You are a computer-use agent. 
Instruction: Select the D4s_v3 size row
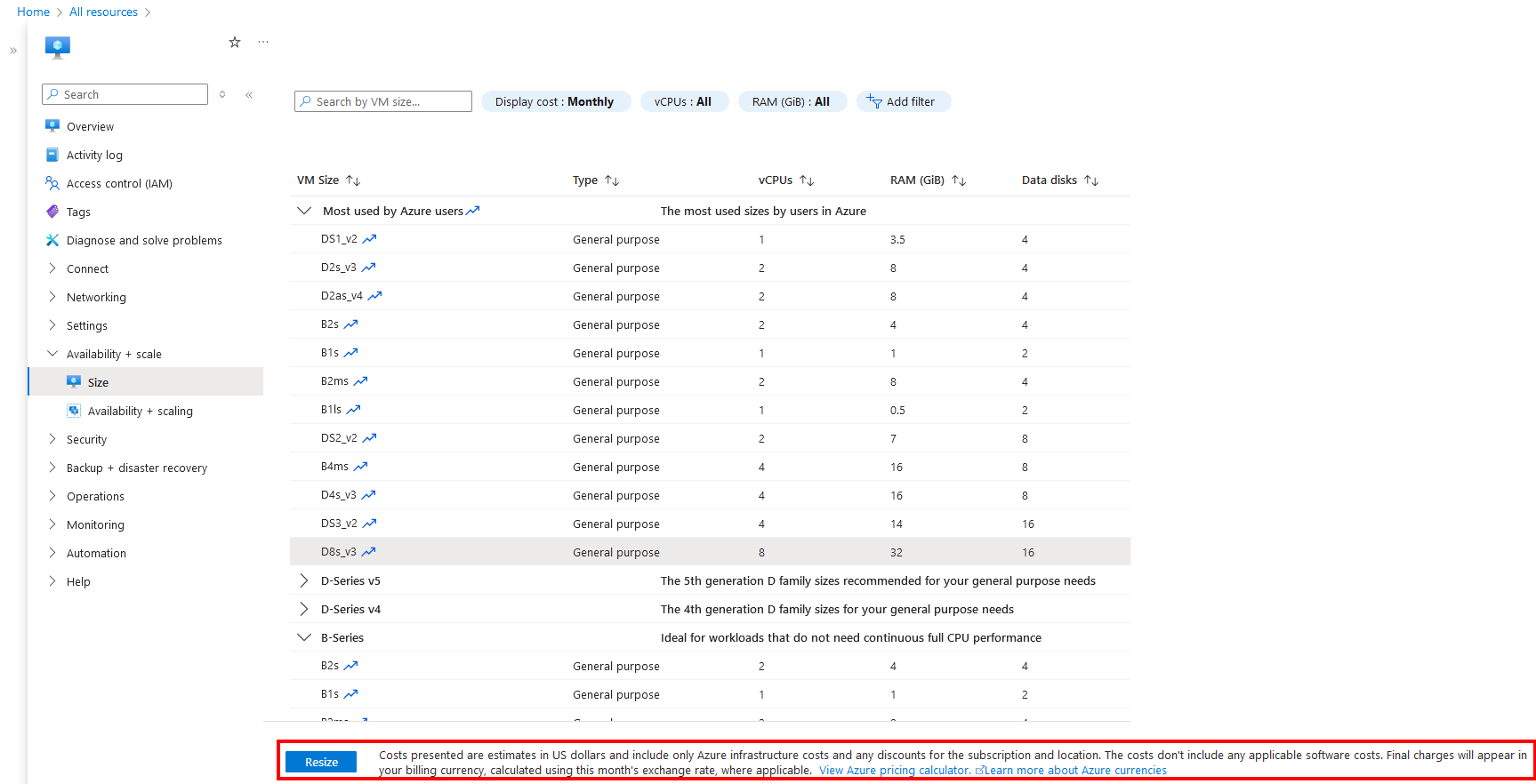pyautogui.click(x=710, y=495)
